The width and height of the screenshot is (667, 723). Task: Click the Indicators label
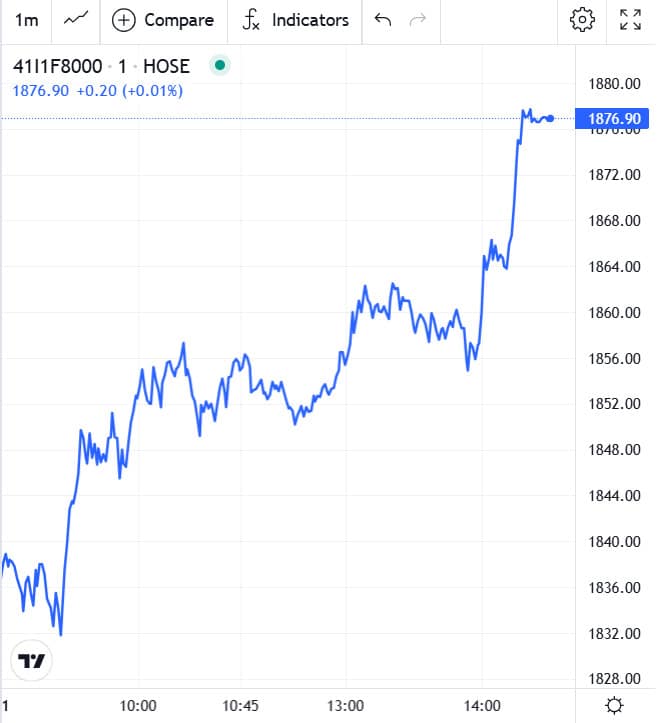pyautogui.click(x=310, y=20)
